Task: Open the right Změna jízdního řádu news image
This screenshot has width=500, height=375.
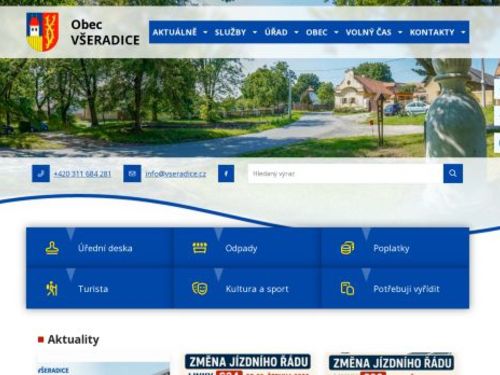Action: click(391, 364)
